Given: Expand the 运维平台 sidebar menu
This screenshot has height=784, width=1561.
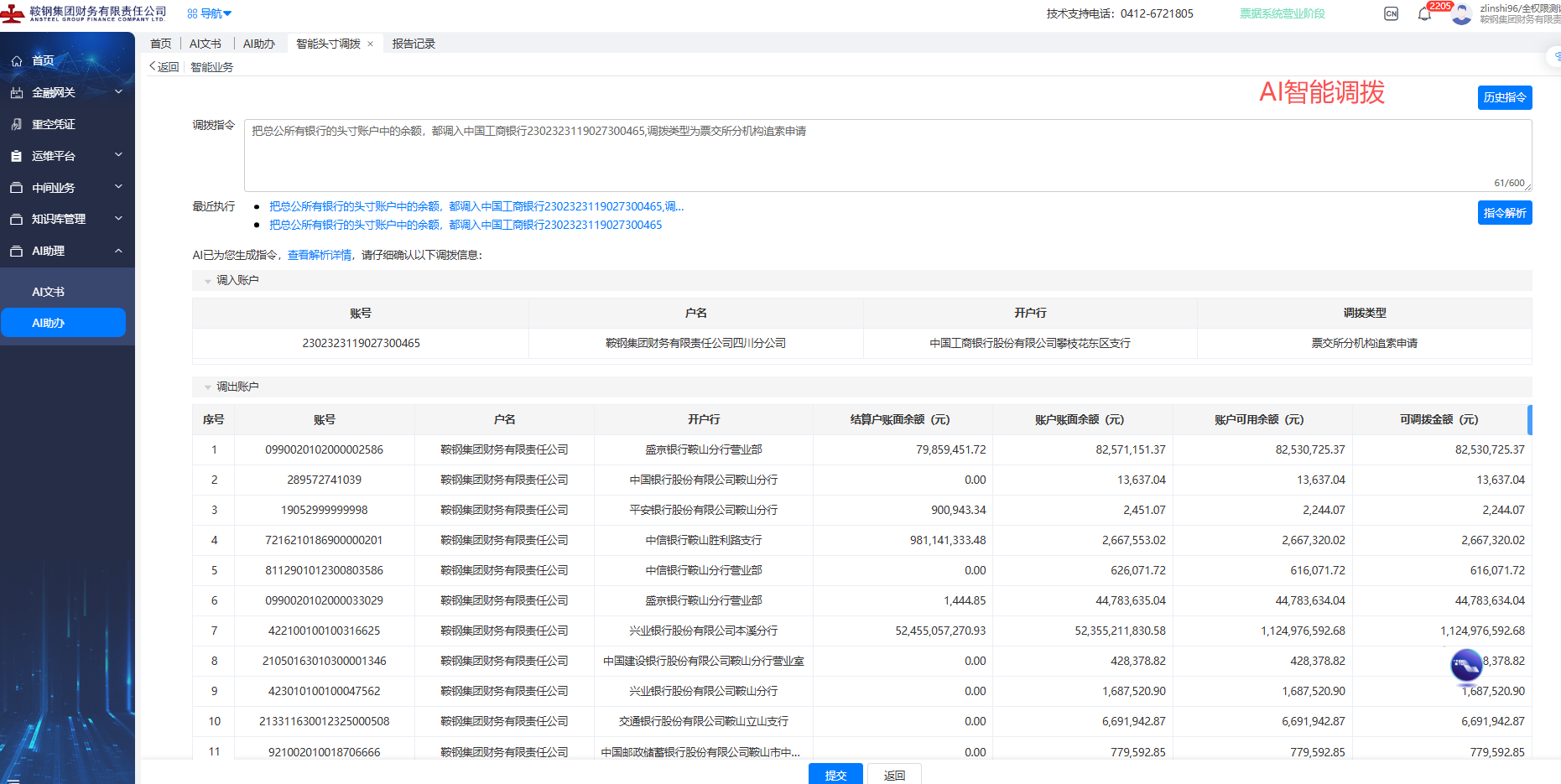Looking at the screenshot, I should pos(118,155).
